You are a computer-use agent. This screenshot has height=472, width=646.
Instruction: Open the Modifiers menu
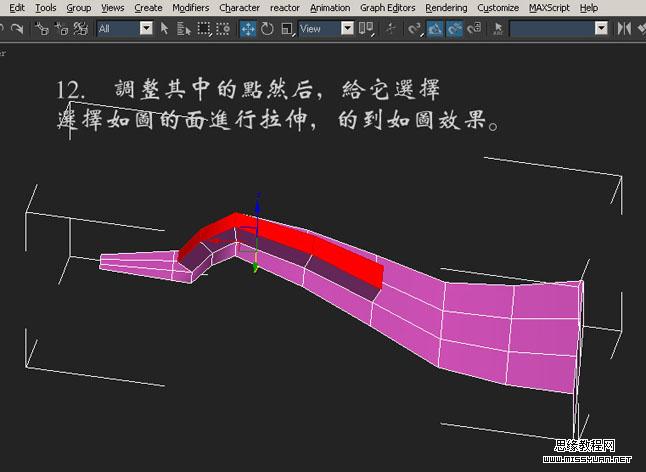tap(191, 8)
